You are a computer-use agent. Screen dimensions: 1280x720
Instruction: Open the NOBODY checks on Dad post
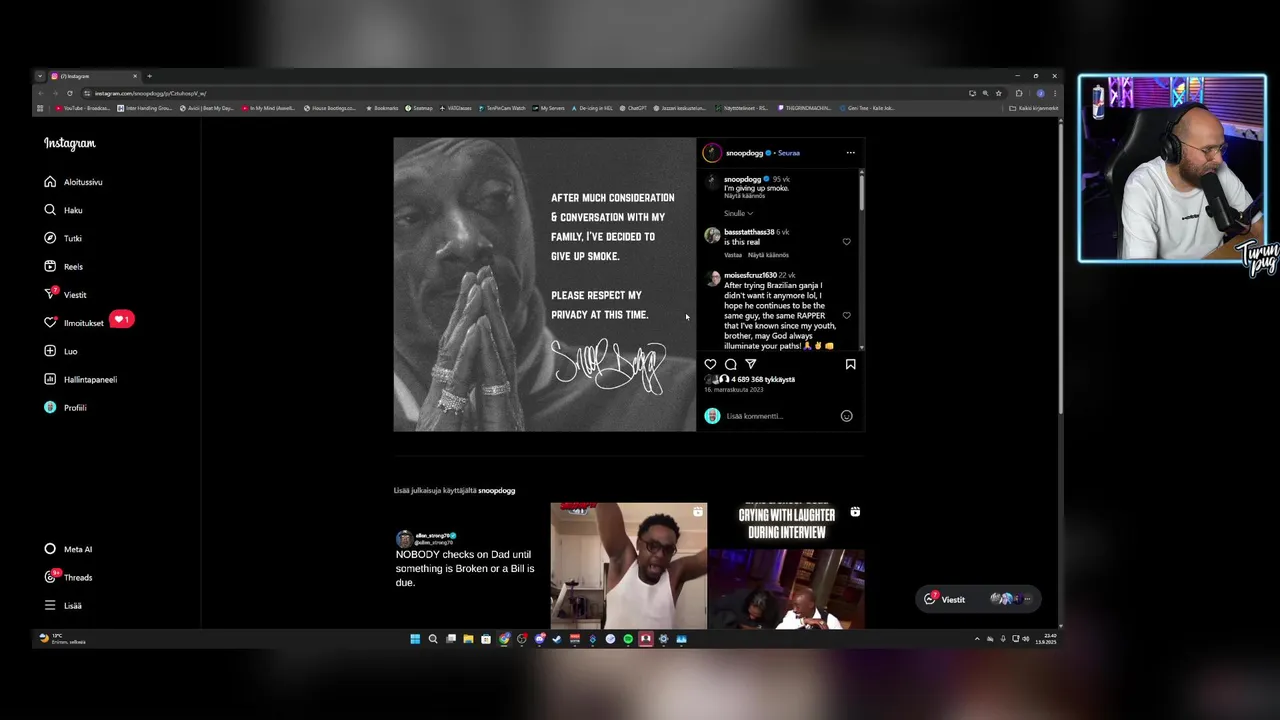[470, 565]
